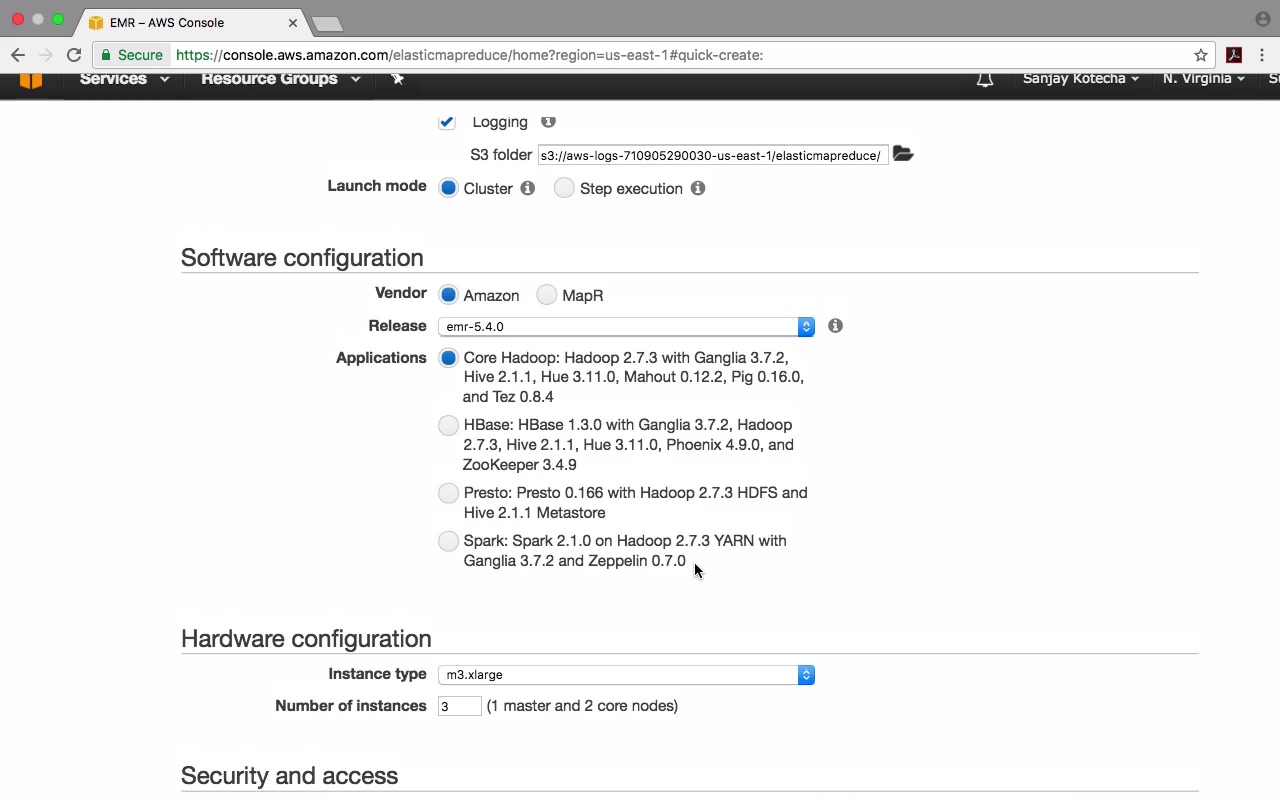Click the Applications label

(x=381, y=358)
